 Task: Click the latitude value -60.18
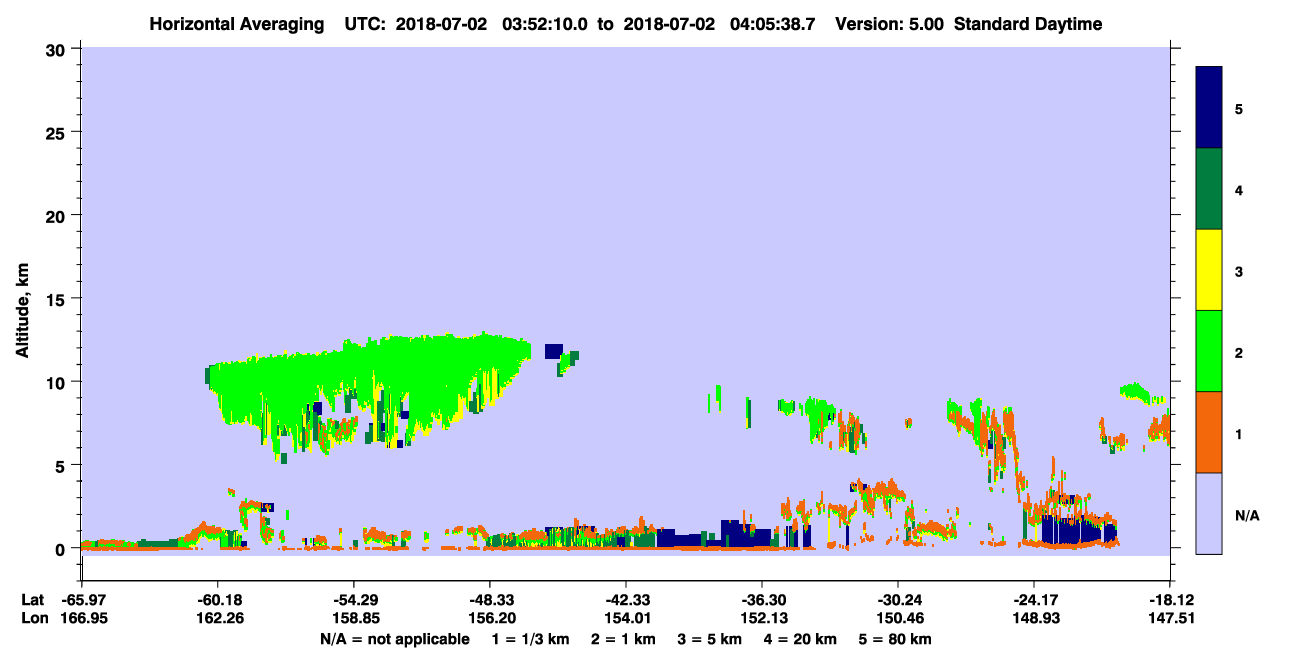click(x=218, y=600)
